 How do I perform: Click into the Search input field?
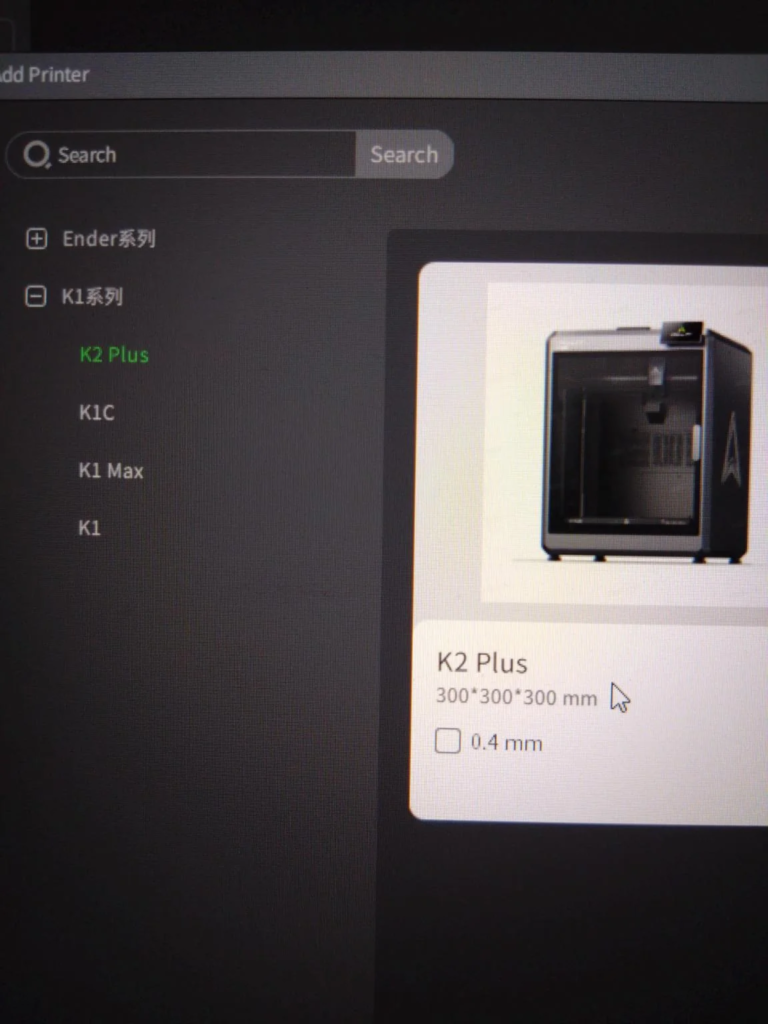point(182,155)
